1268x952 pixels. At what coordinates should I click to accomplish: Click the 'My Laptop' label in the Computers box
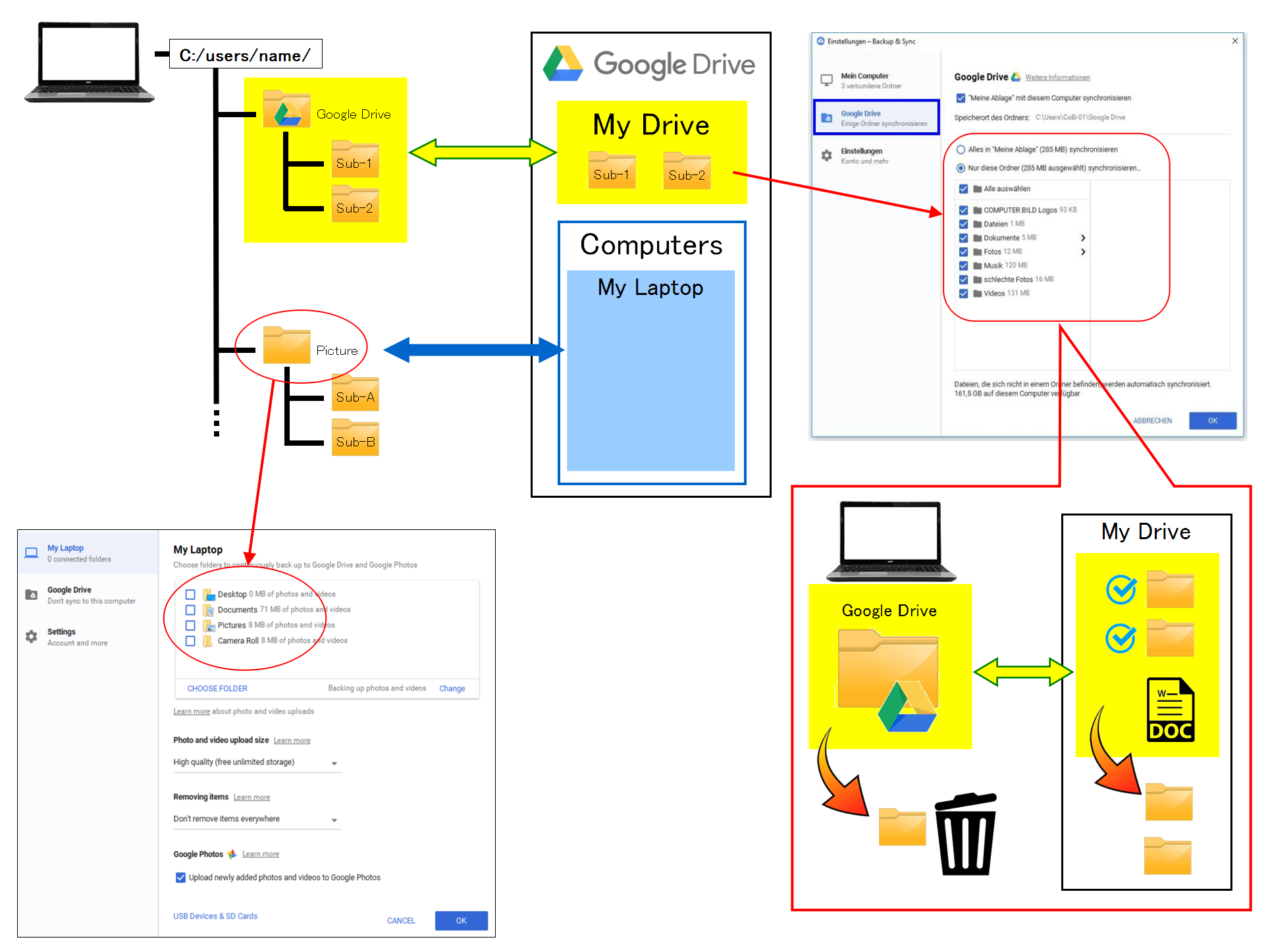pos(650,288)
